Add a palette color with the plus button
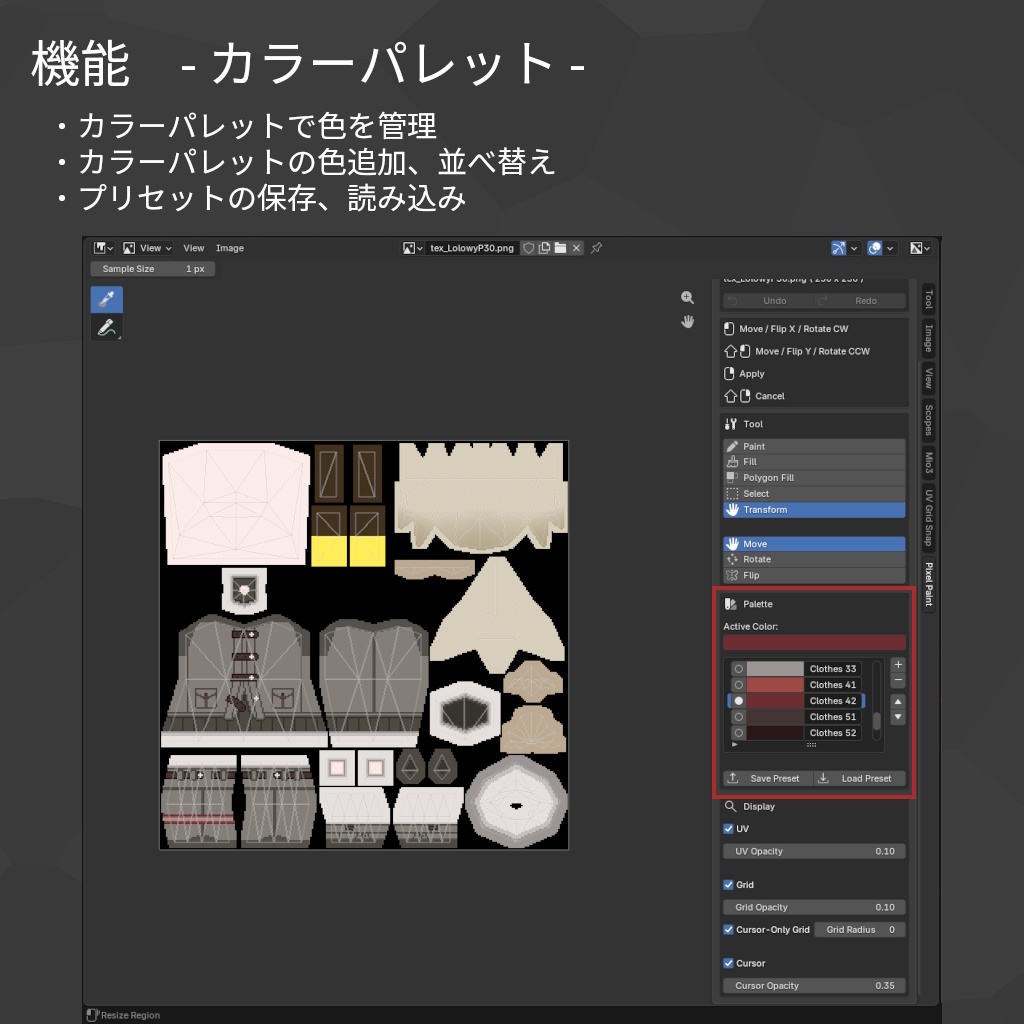1024x1024 pixels. 898,665
